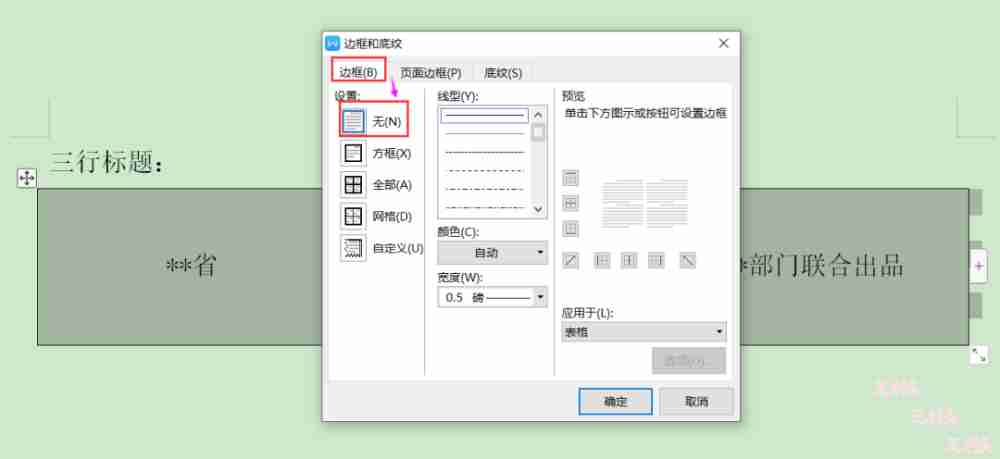1000x459 pixels.
Task: Select the 全部(A) all borders setting
Action: (x=353, y=185)
